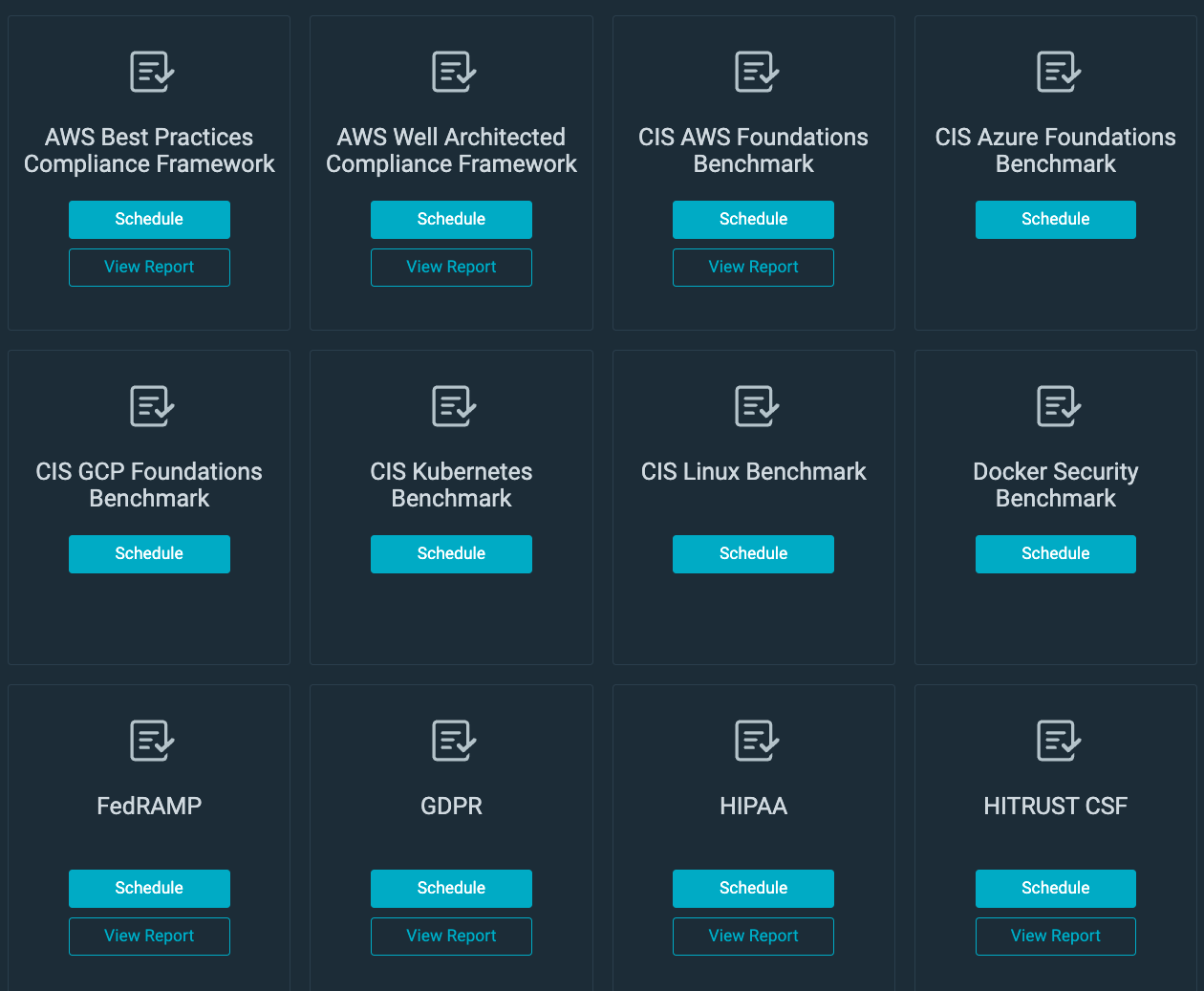Schedule the CIS AWS Foundations Benchmark
Image resolution: width=1204 pixels, height=991 pixels.
tap(753, 220)
